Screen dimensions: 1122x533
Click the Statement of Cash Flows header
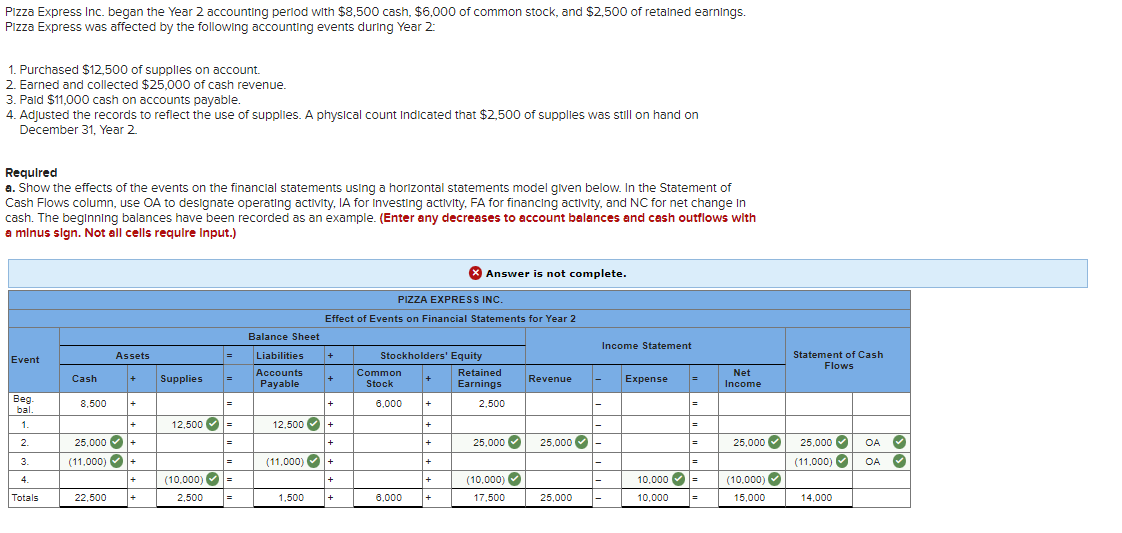(839, 360)
